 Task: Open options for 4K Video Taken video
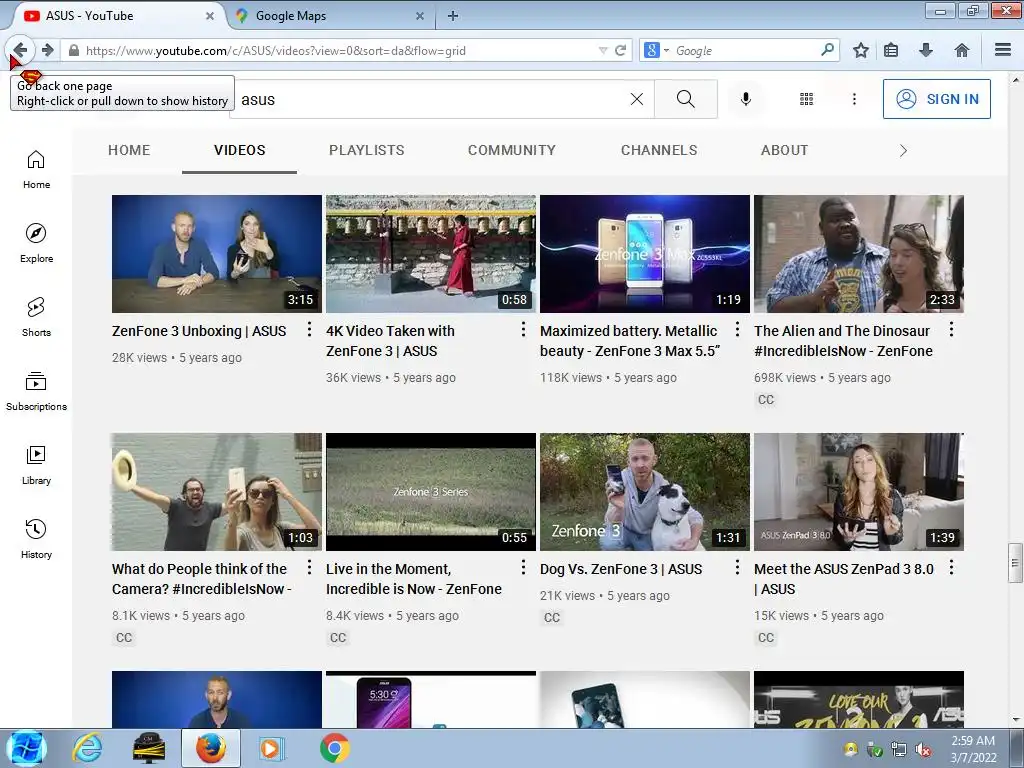pyautogui.click(x=523, y=330)
